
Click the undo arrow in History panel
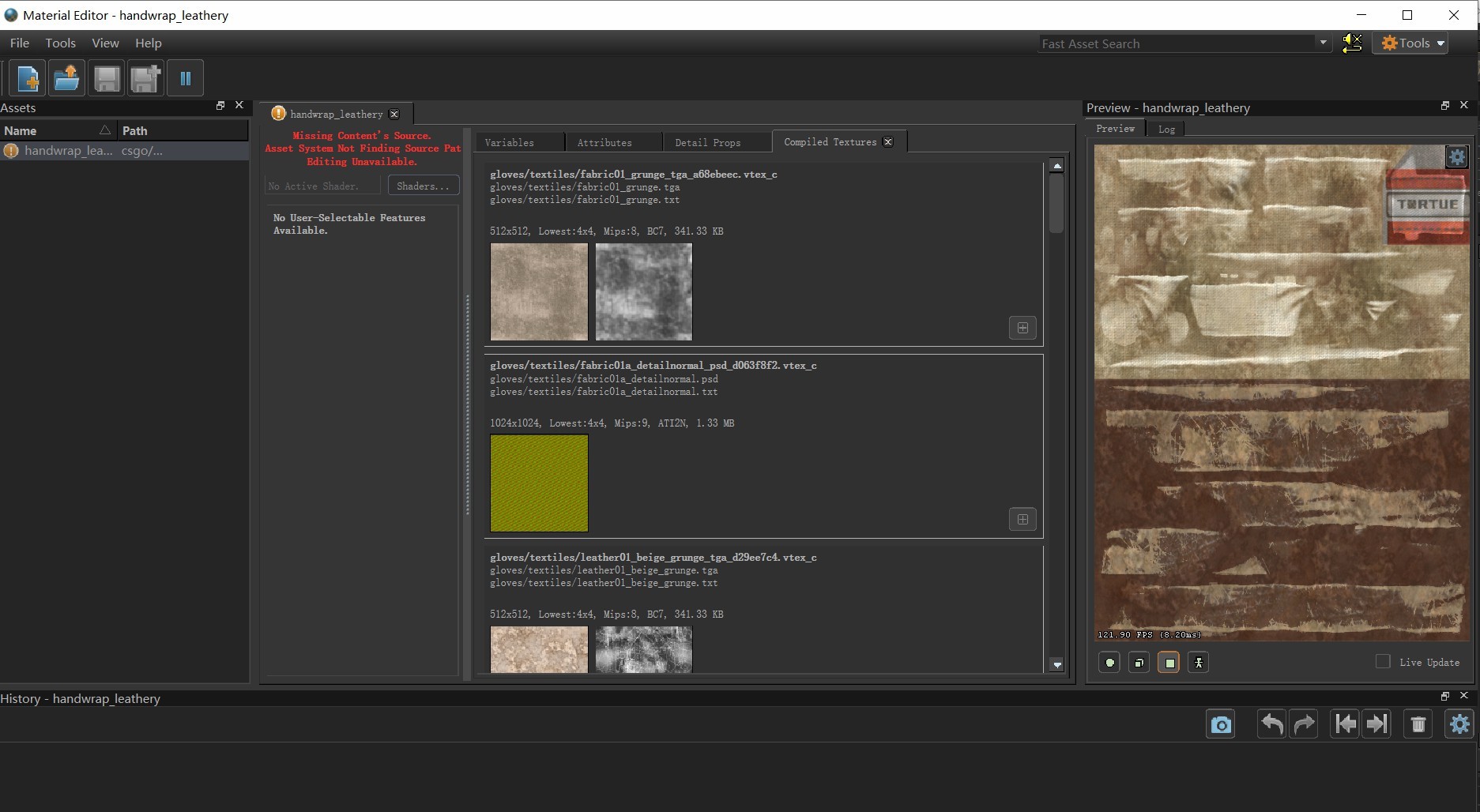click(x=1271, y=724)
